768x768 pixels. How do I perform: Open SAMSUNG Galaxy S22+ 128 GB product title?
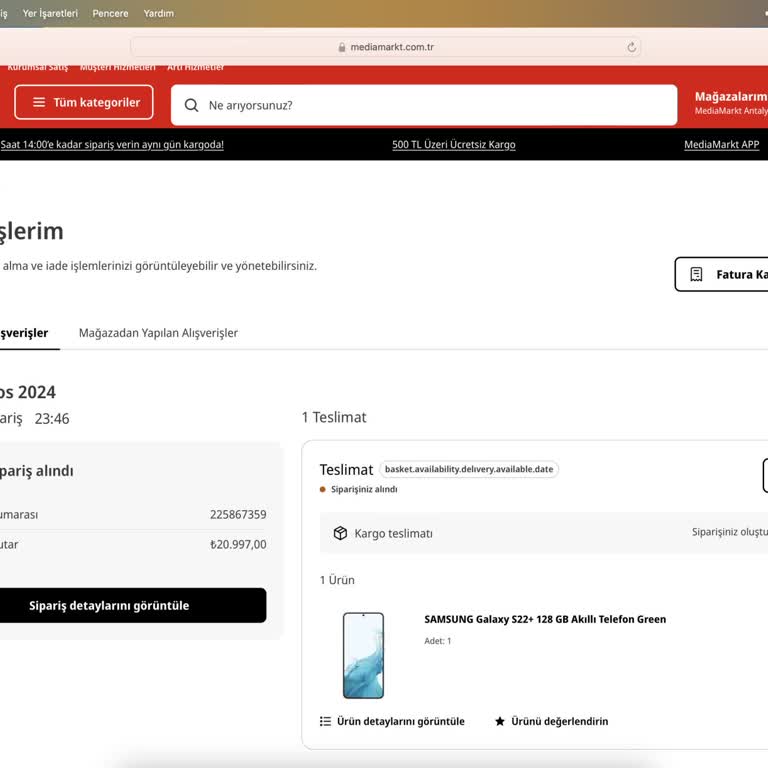(545, 619)
